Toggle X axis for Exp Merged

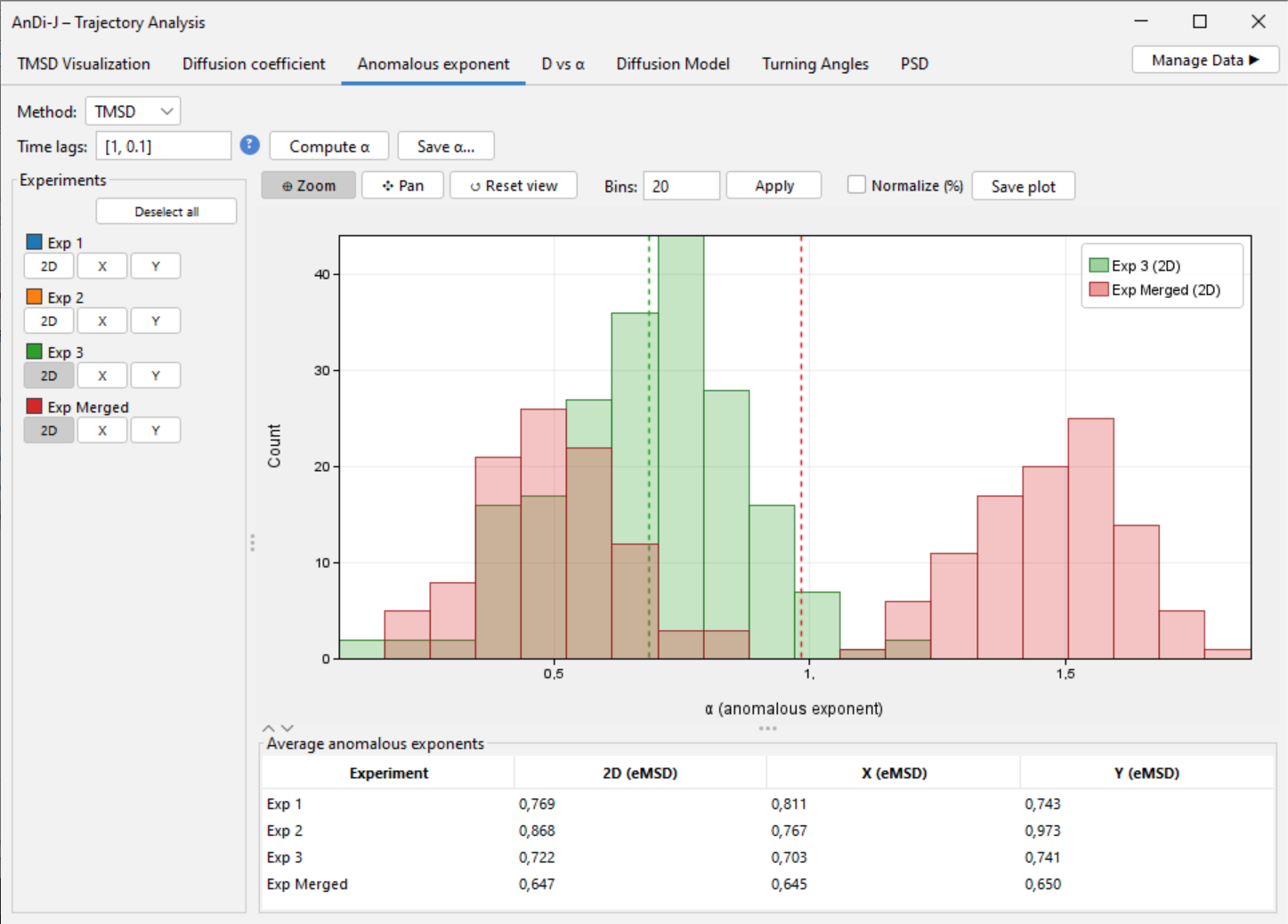(x=102, y=431)
